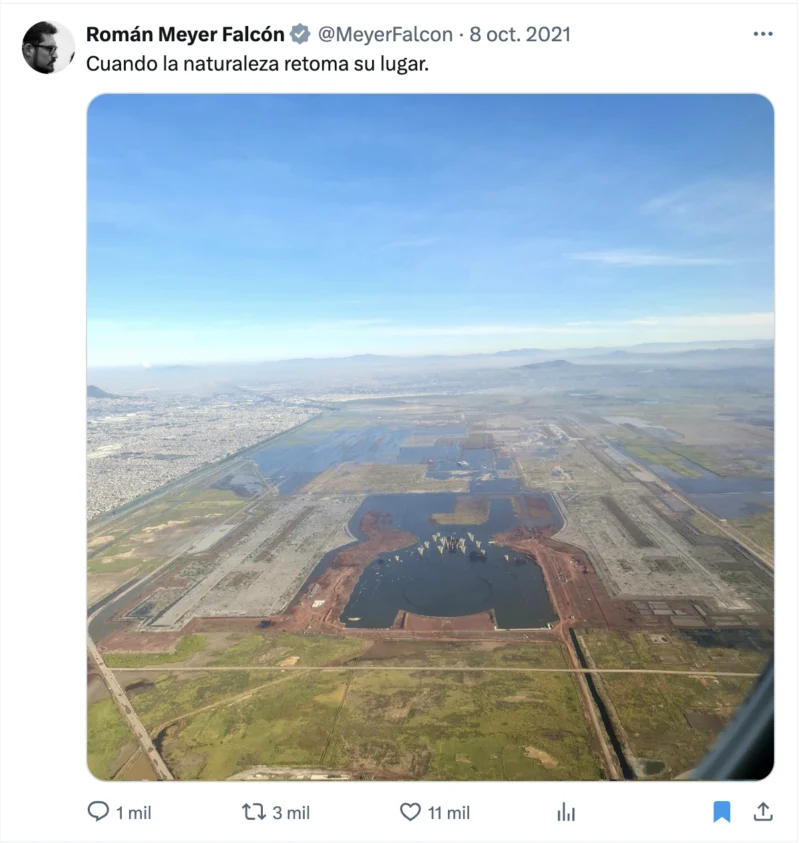Click the "3 mil" retweets count
The height and width of the screenshot is (843, 800).
(291, 813)
